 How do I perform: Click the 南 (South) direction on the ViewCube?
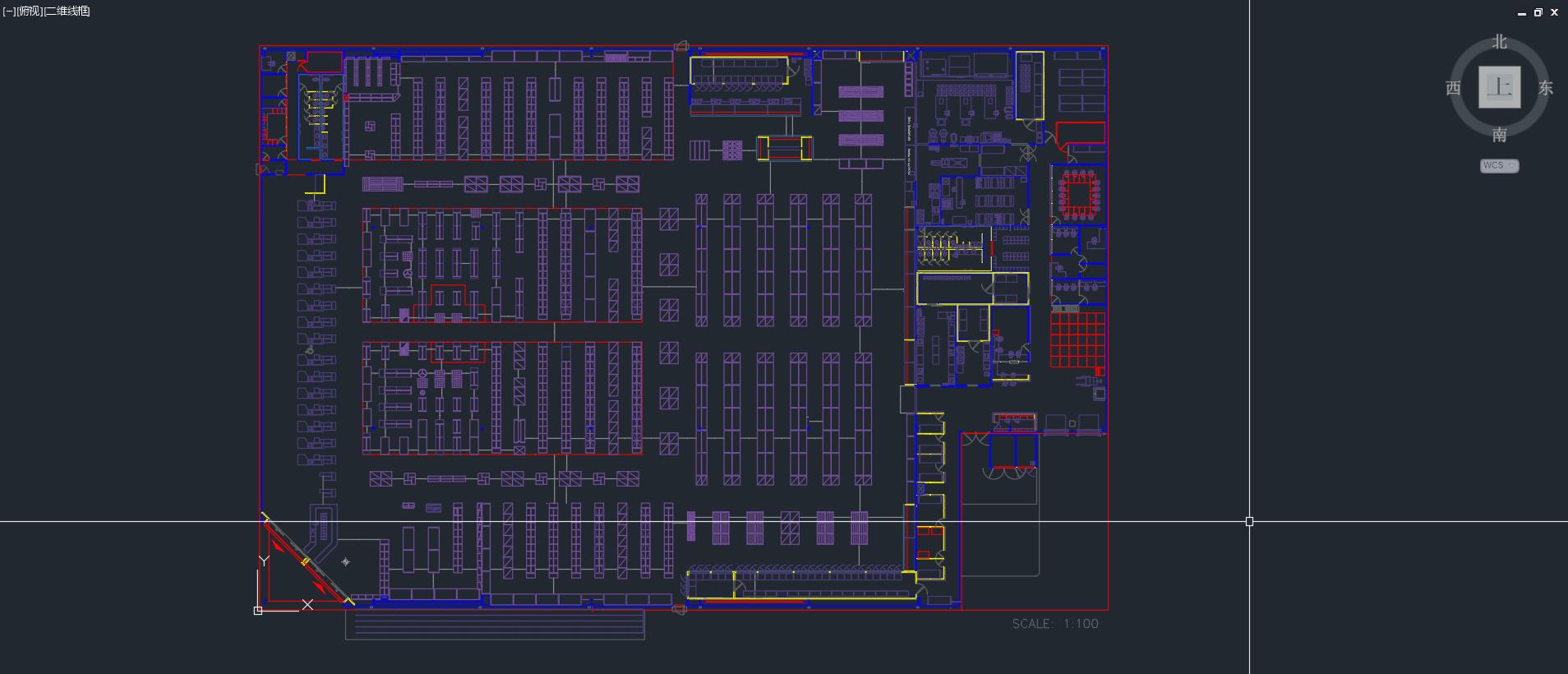tap(1500, 134)
